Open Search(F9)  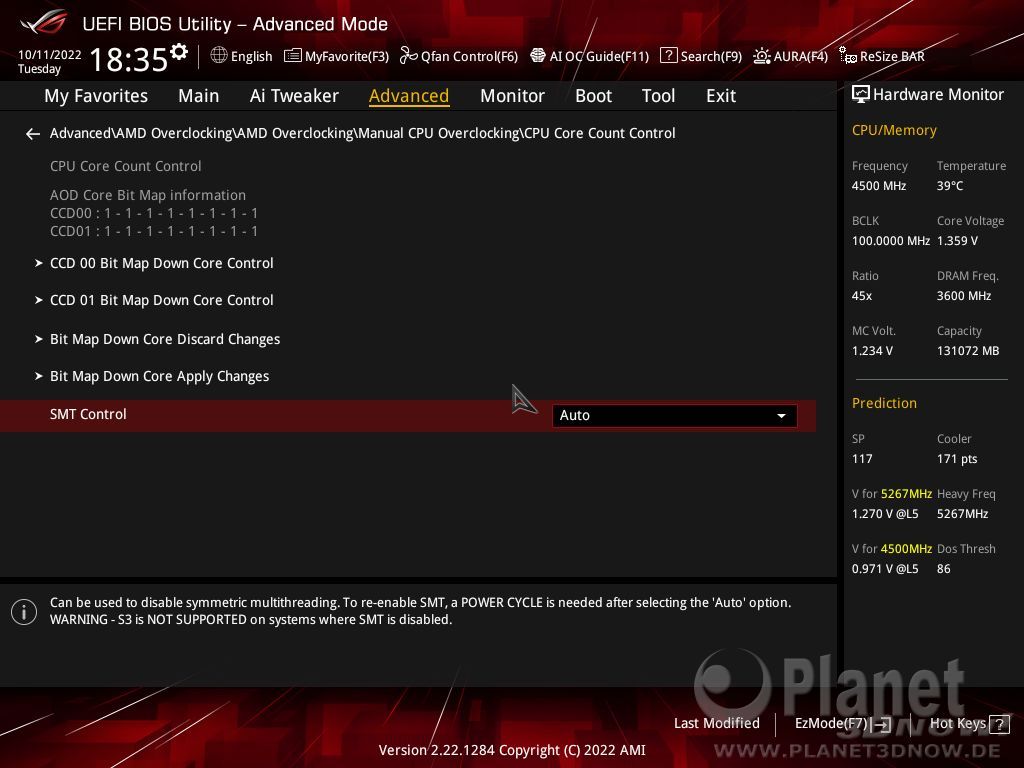click(701, 56)
